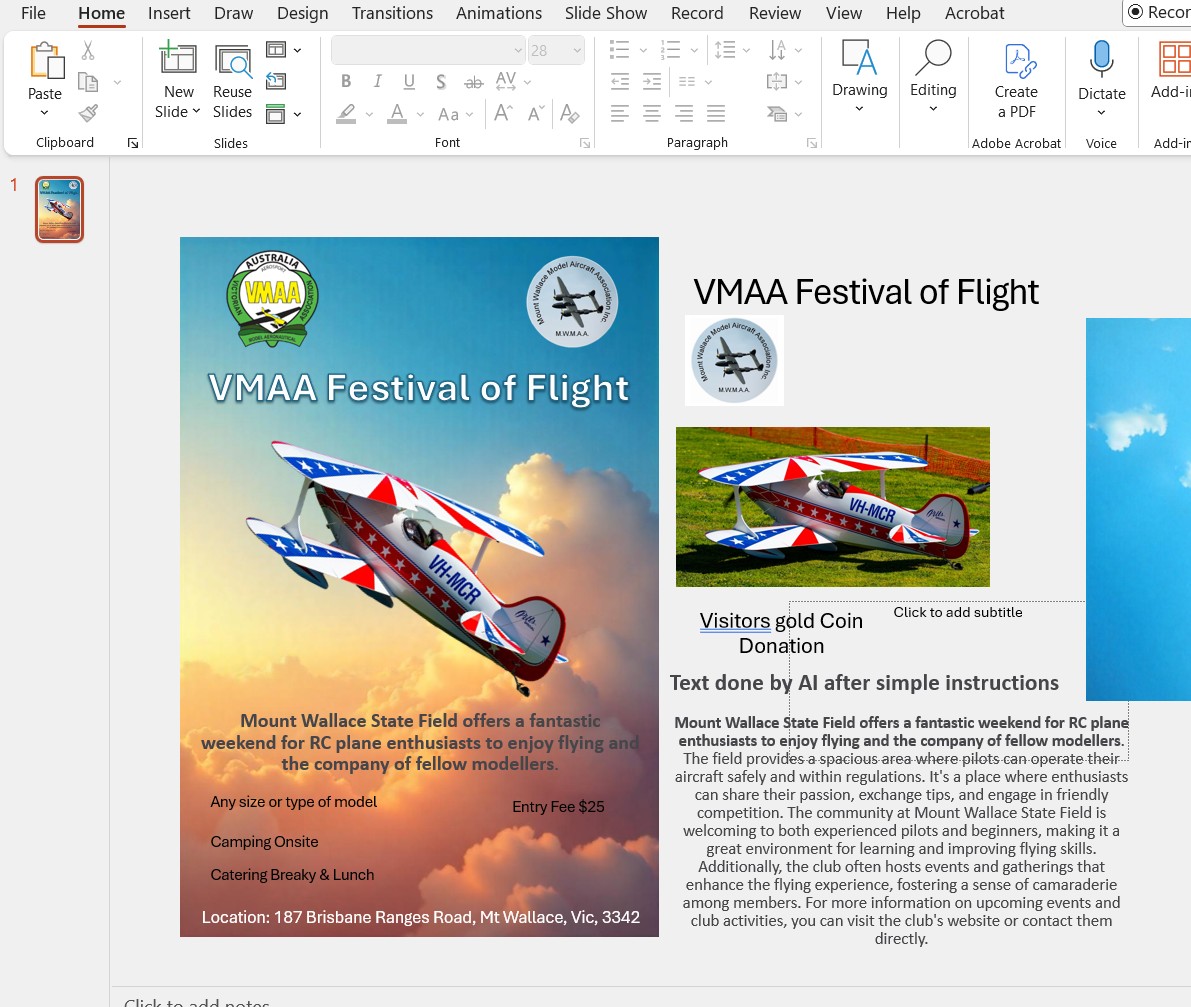Click the 'Click to add notes' area
This screenshot has height=1007, width=1191.
coord(197,1001)
